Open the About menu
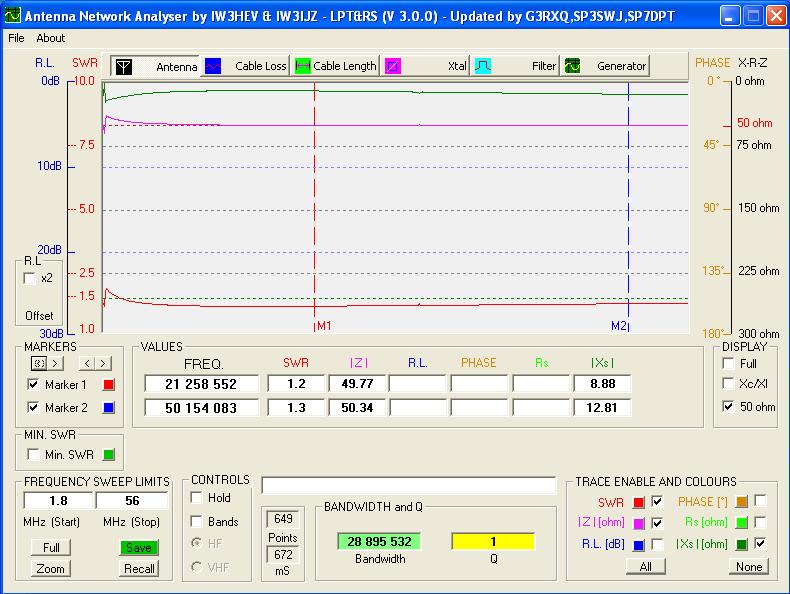 pos(50,38)
